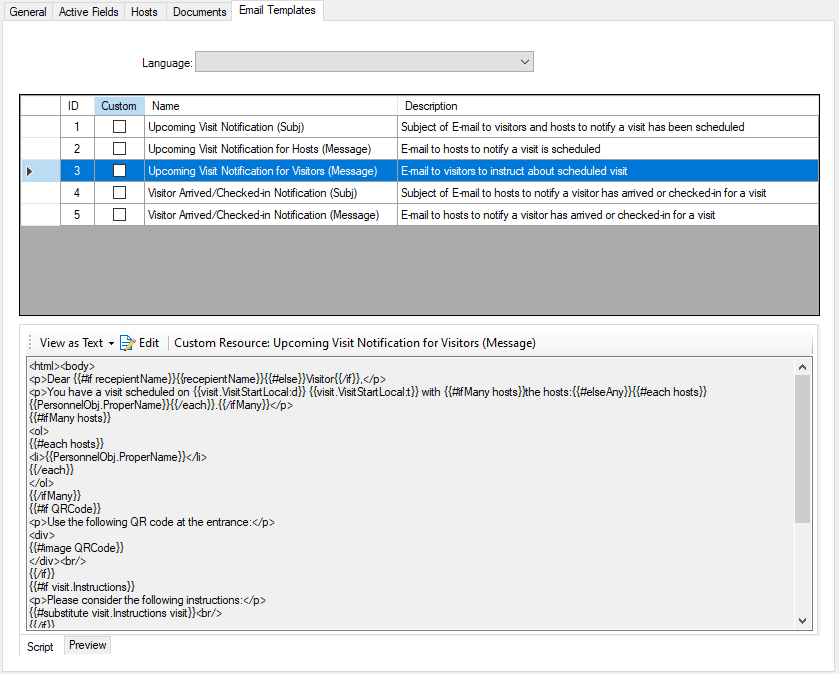Click the script scrollbar down arrow
The image size is (839, 674).
pos(802,621)
